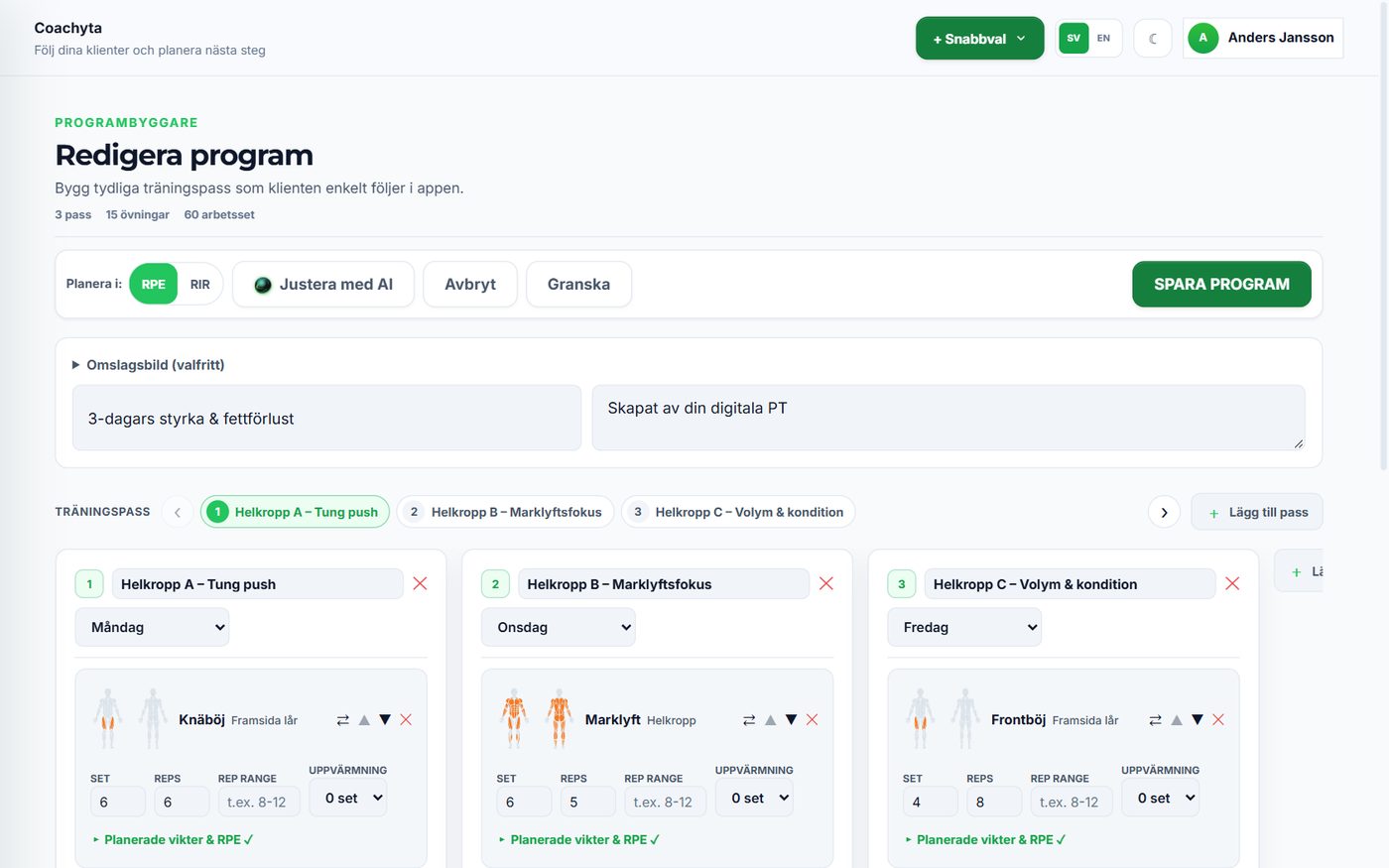Click the Granska button
The height and width of the screenshot is (868, 1389).
point(578,285)
